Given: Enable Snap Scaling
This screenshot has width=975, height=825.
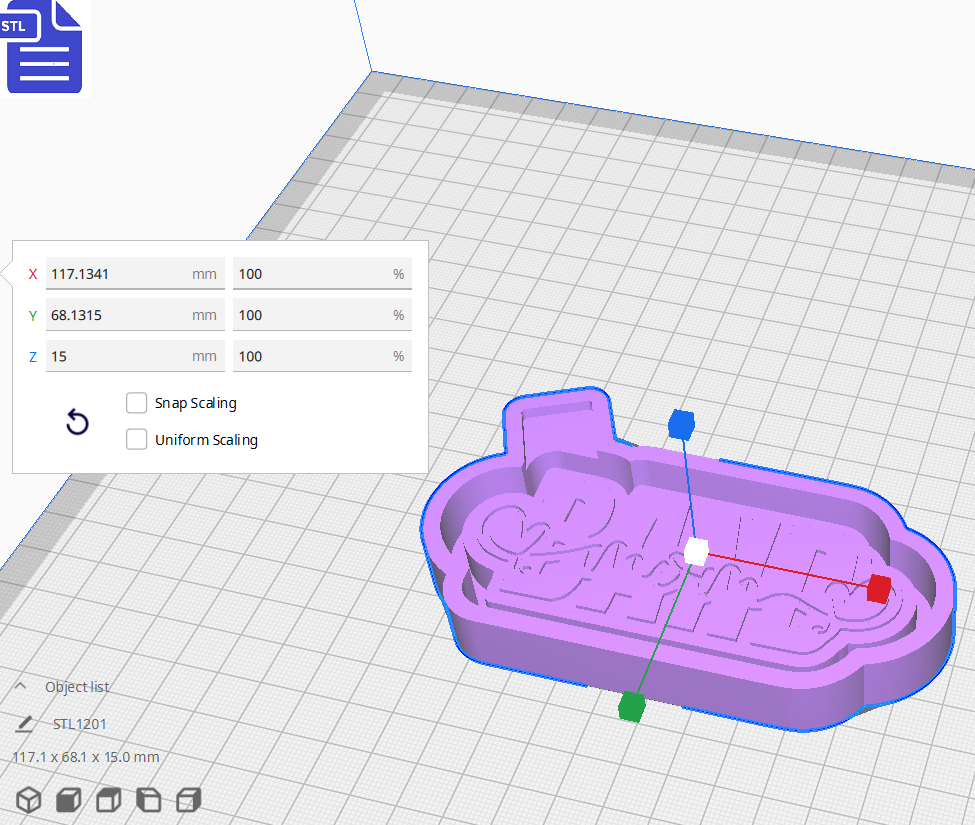Looking at the screenshot, I should point(136,403).
